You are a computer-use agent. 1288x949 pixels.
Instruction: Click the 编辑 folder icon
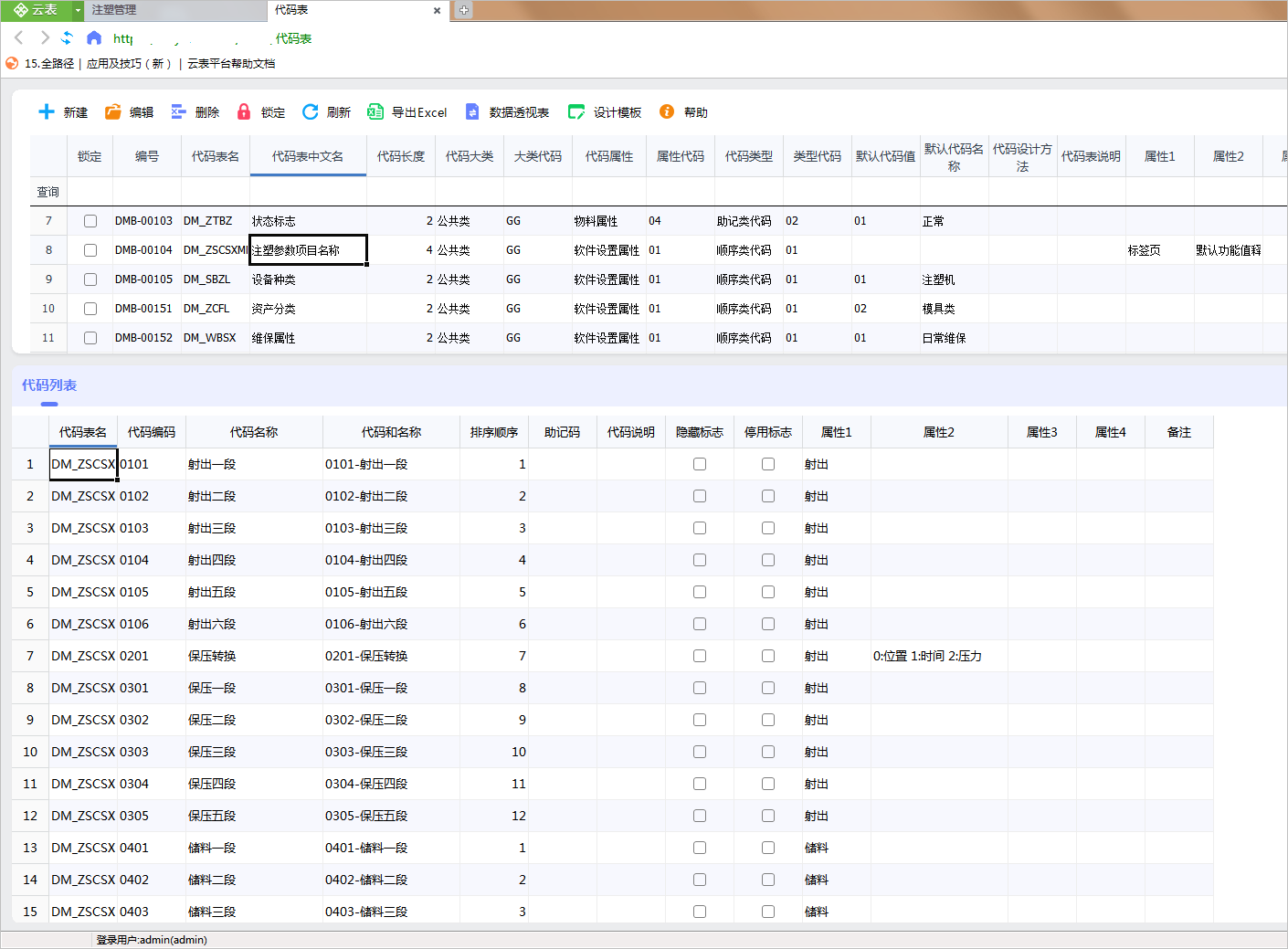tap(113, 111)
